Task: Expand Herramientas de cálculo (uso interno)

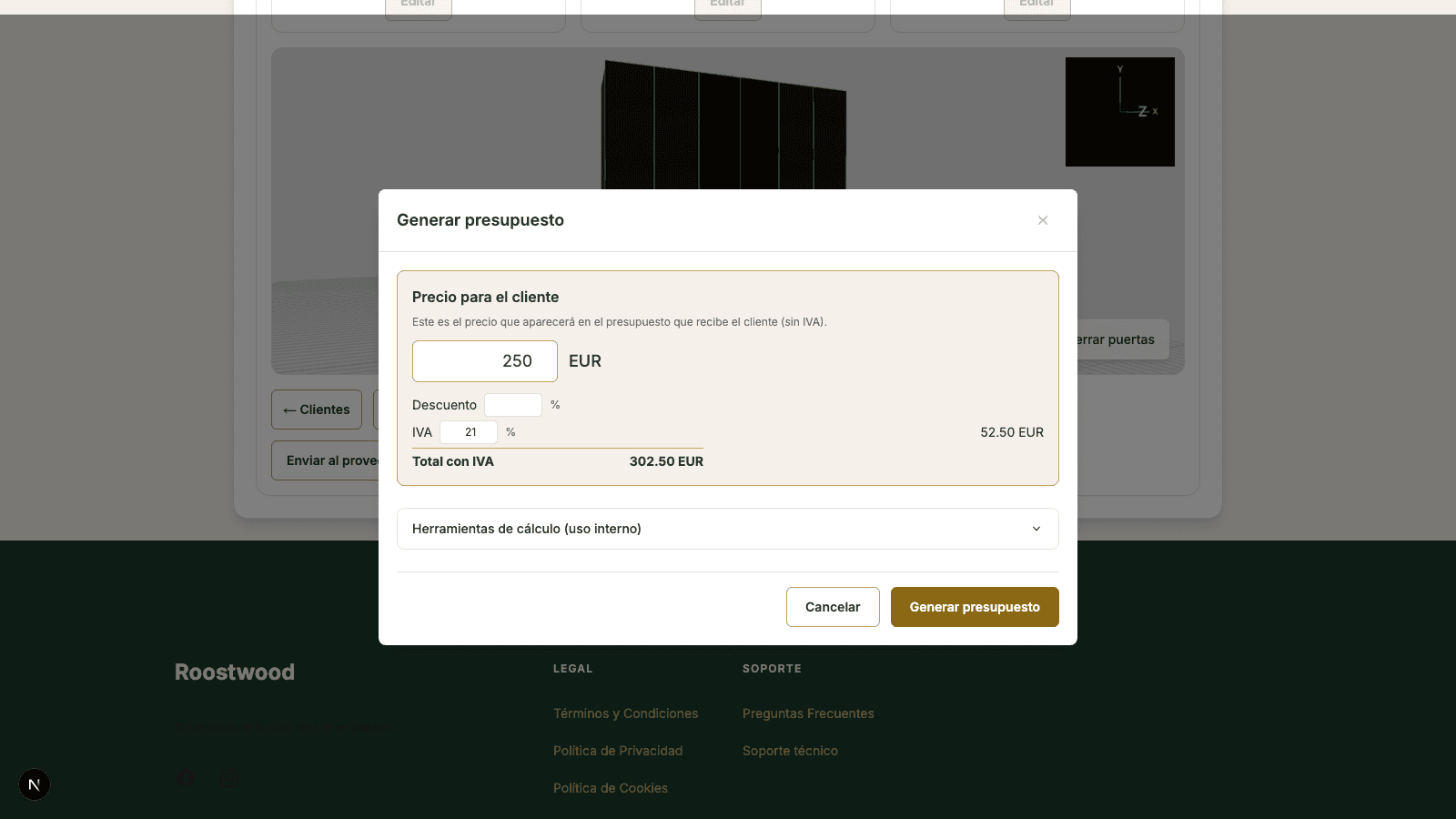Action: [728, 529]
